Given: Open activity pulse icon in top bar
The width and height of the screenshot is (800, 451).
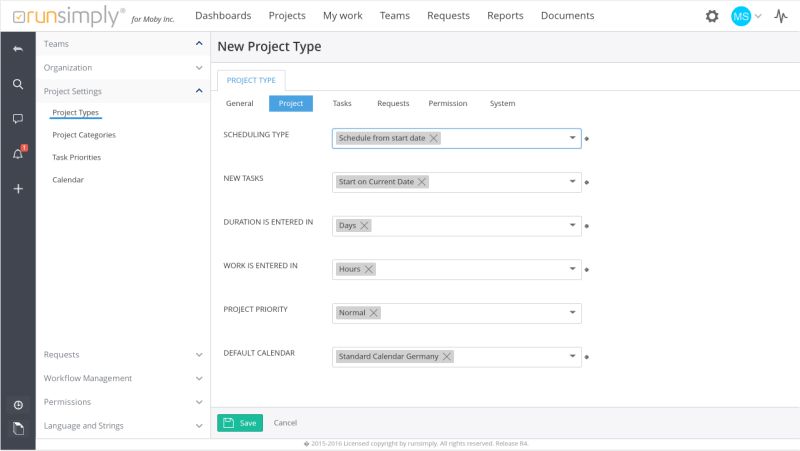Looking at the screenshot, I should tap(780, 16).
